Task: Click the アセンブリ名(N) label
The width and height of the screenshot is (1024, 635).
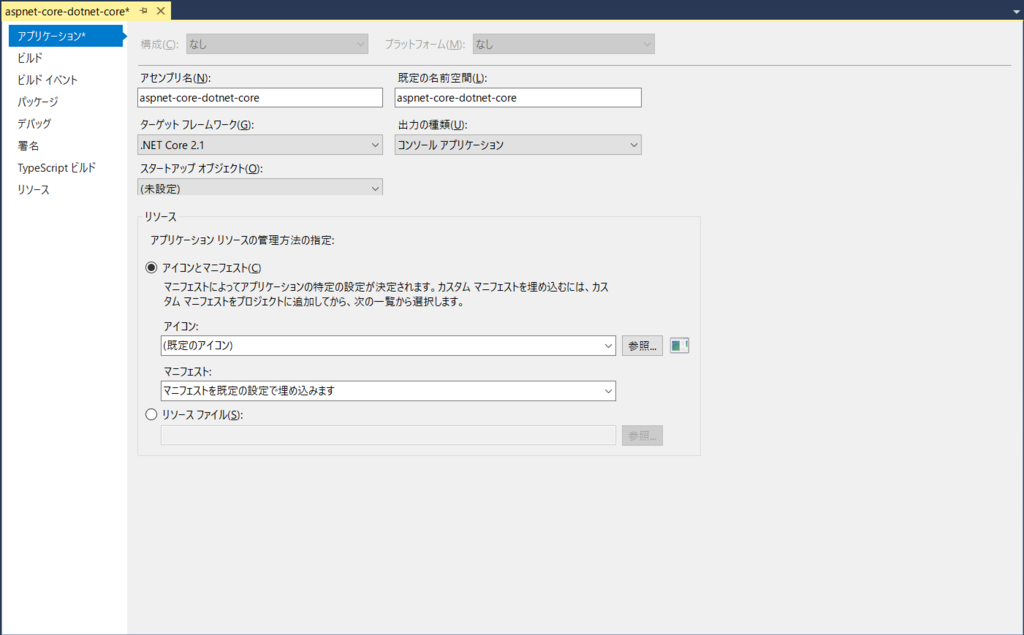Action: (176, 78)
